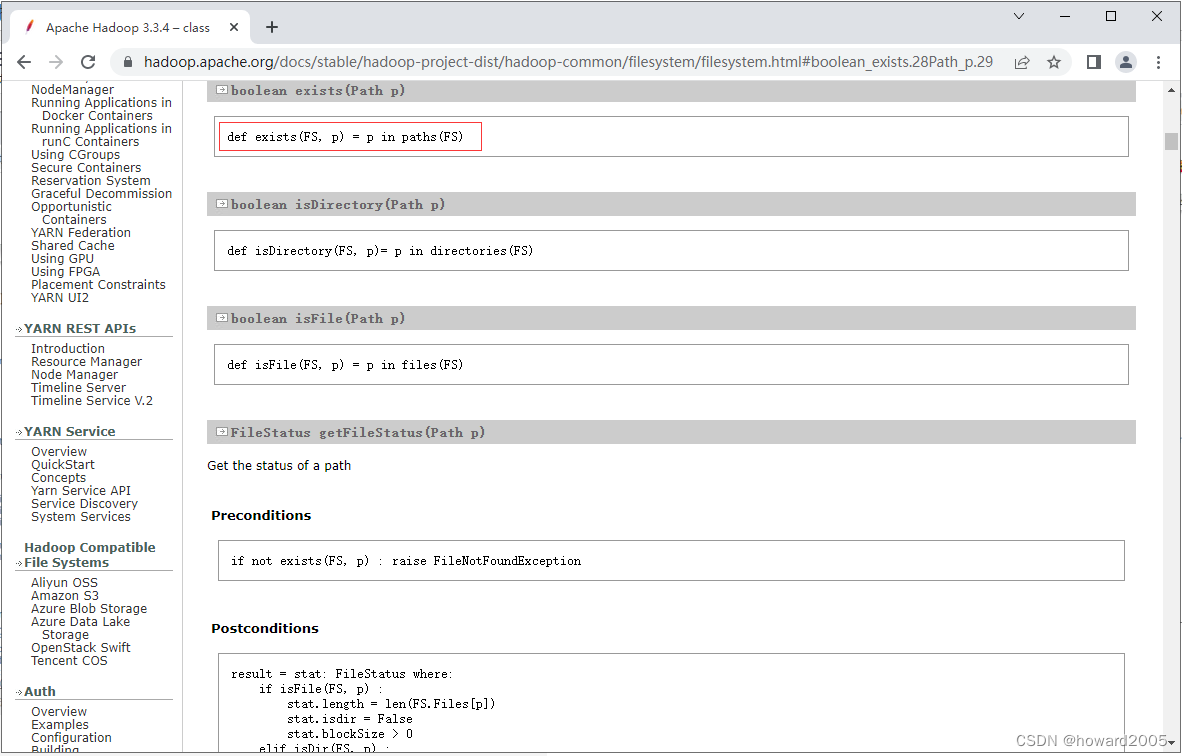Open Using FPGA page

[x=66, y=271]
